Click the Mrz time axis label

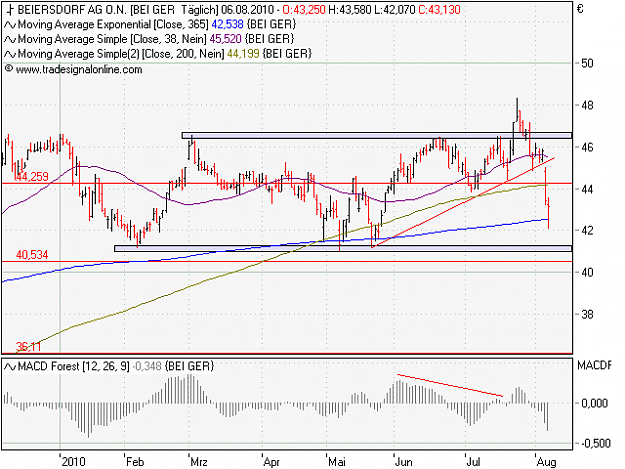click(199, 462)
